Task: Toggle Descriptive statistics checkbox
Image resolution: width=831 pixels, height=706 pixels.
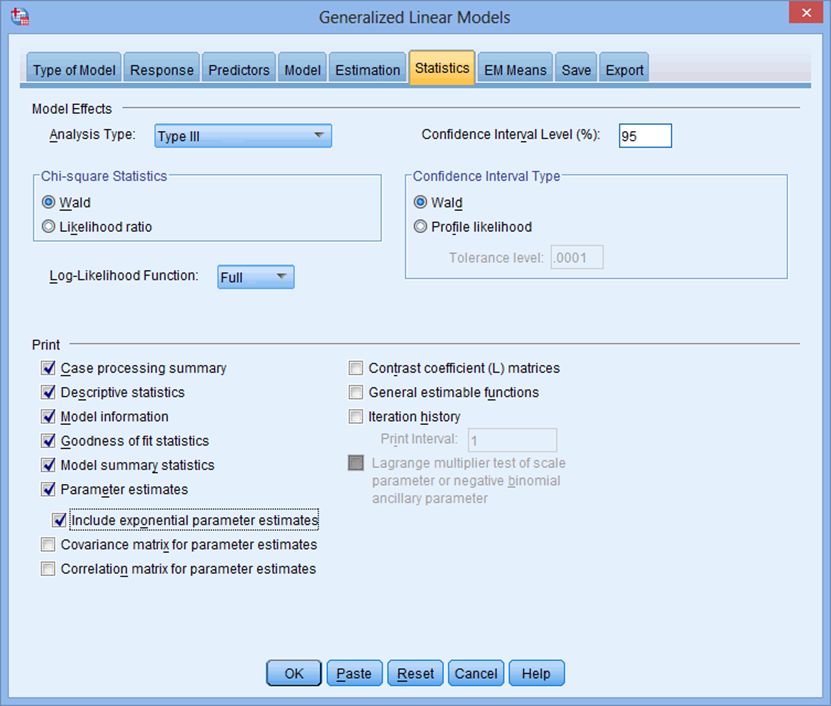Action: coord(48,392)
